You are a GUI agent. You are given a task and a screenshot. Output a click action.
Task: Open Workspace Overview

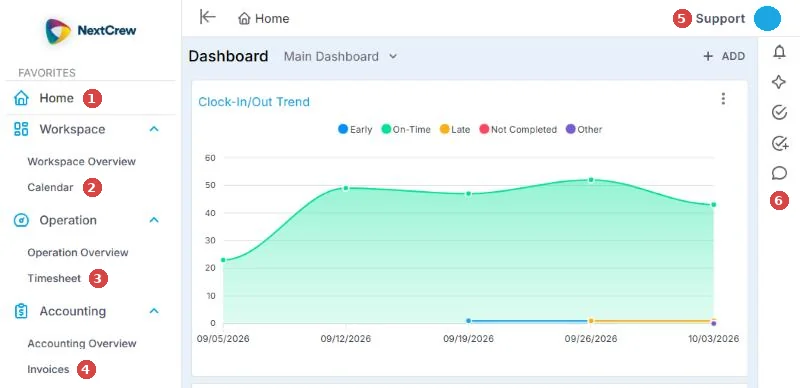[82, 161]
